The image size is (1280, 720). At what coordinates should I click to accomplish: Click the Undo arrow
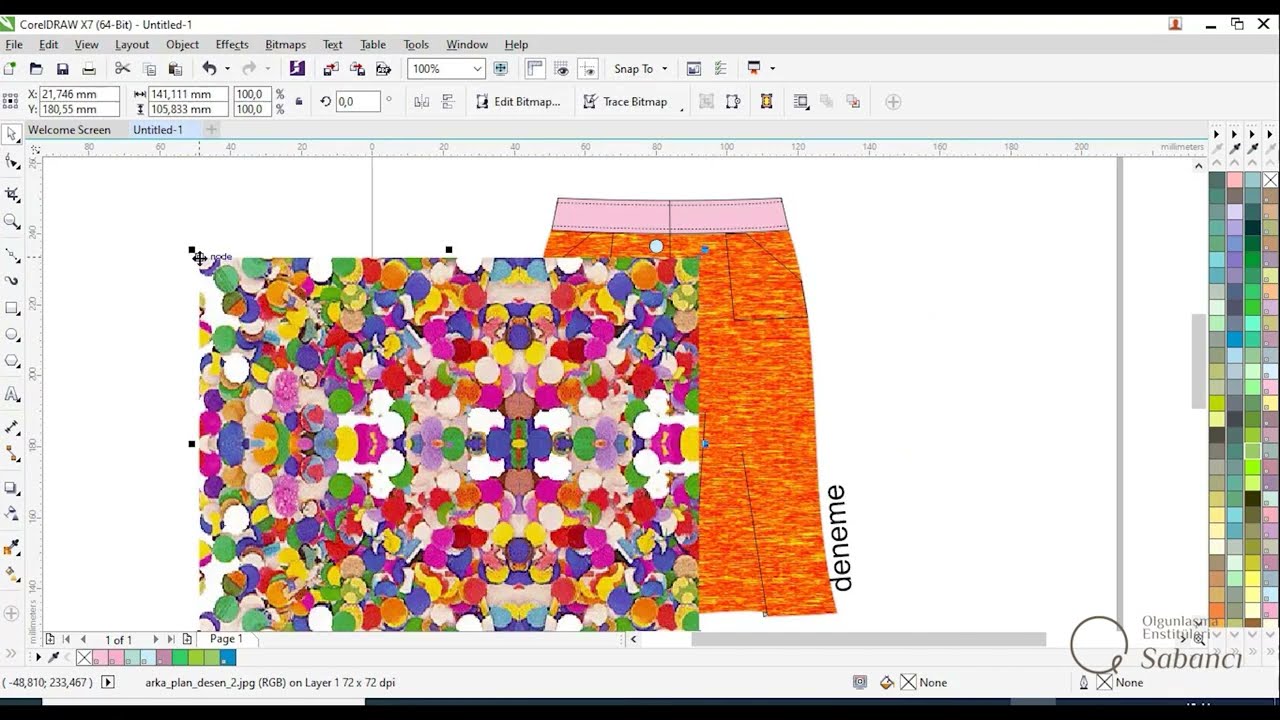point(209,69)
